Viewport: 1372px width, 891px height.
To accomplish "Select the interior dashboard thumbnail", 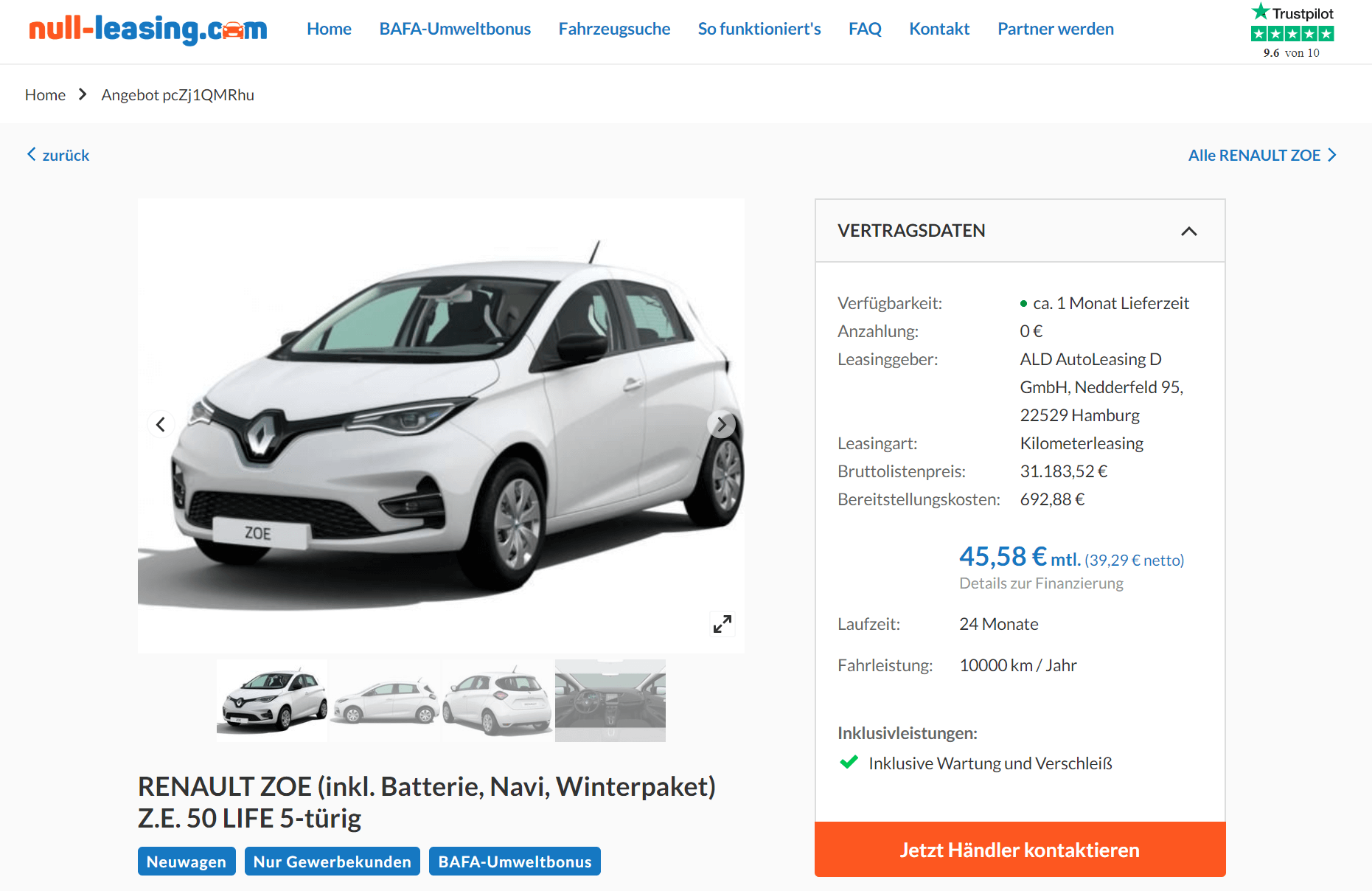I will point(610,701).
